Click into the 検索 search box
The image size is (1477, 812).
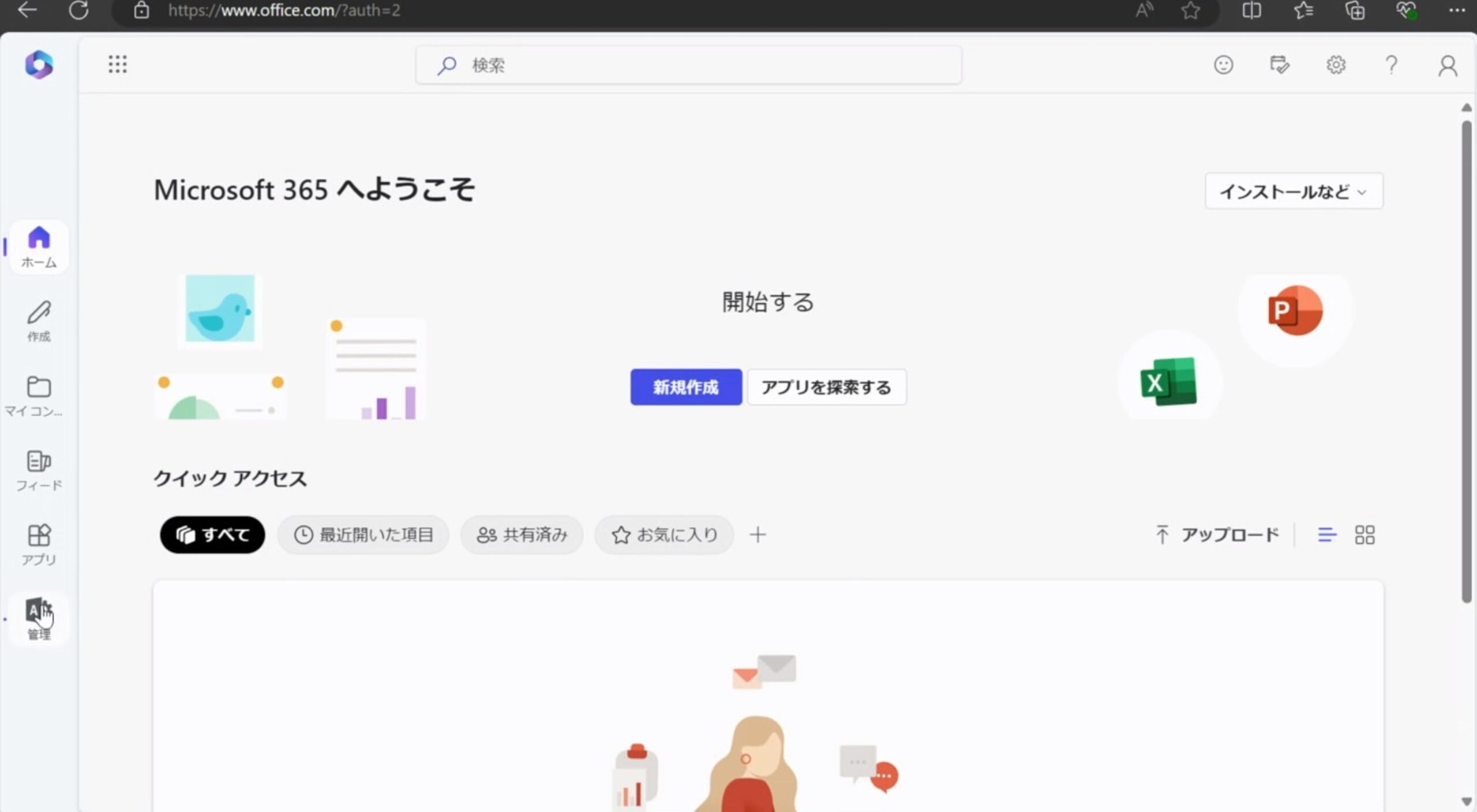coord(688,65)
